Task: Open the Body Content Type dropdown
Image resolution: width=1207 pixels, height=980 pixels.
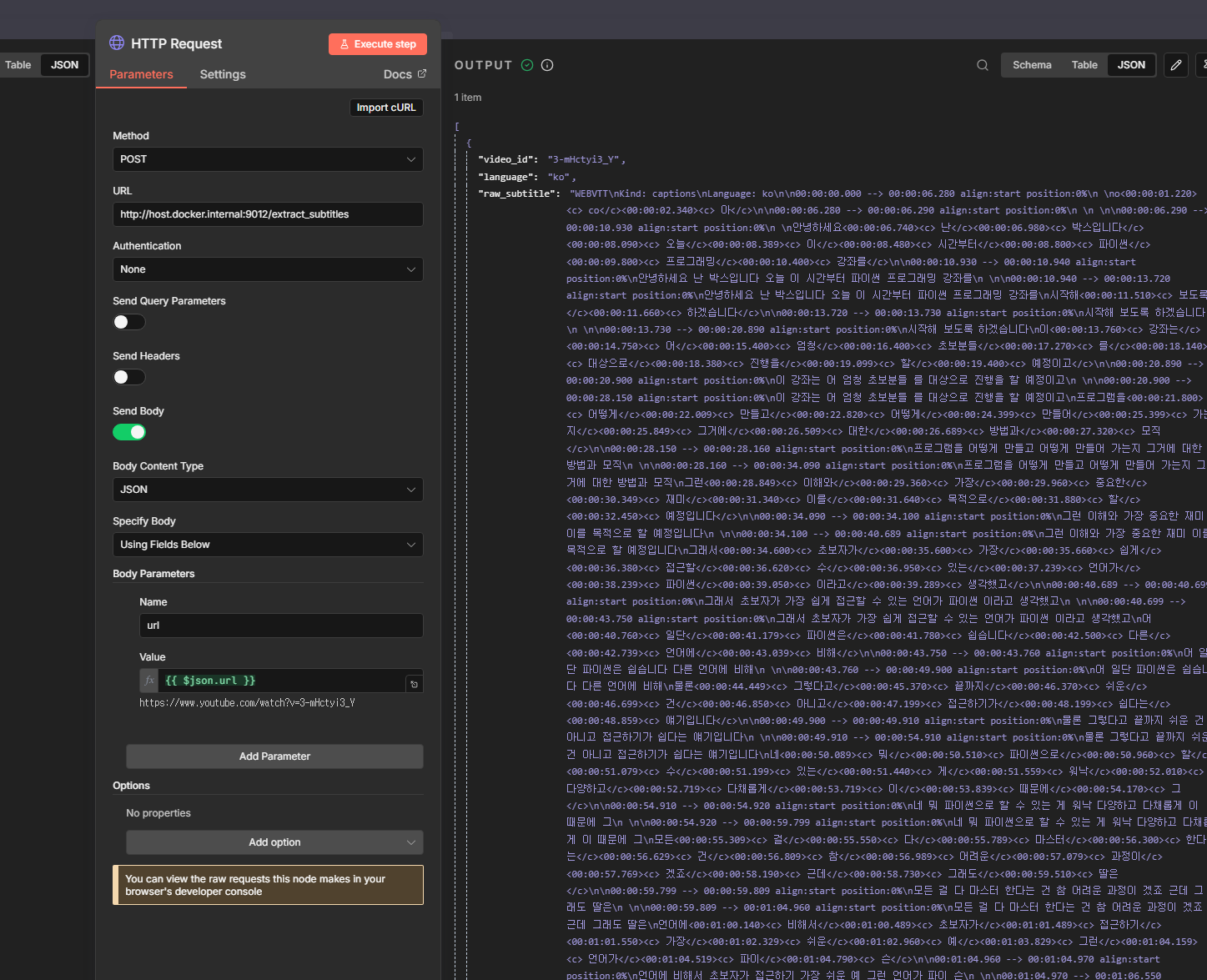Action: [268, 490]
